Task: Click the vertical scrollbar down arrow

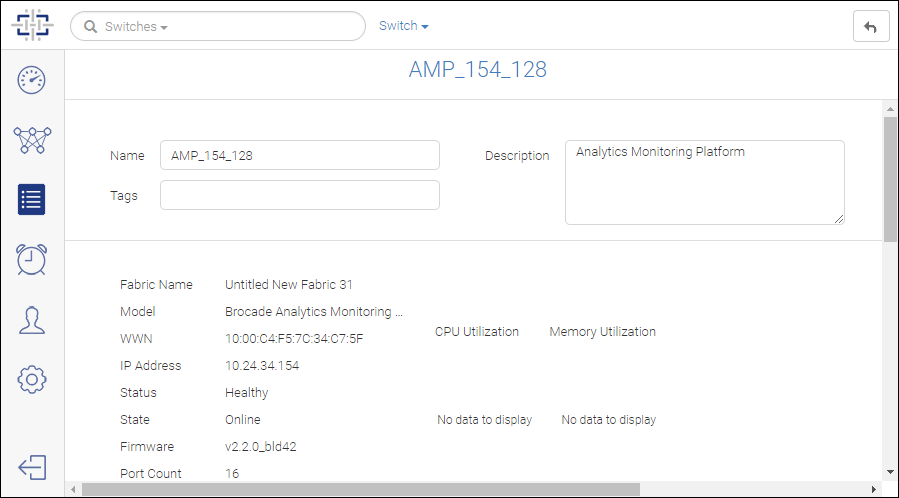Action: tap(890, 472)
